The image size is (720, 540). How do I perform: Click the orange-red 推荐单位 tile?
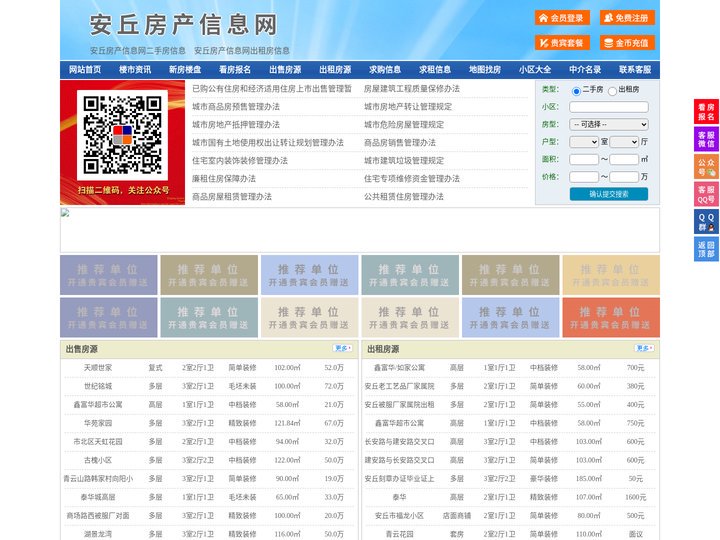point(611,317)
